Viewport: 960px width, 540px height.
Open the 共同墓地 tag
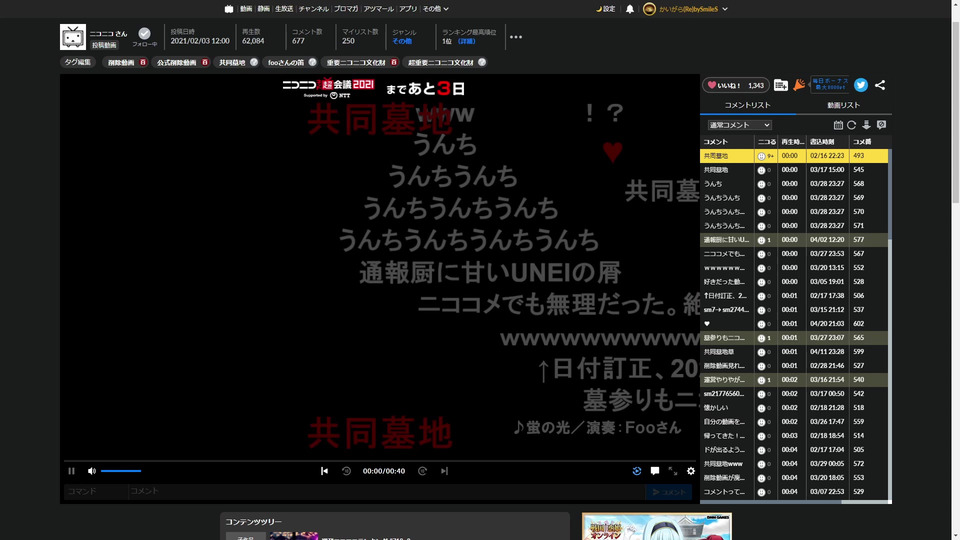tap(232, 62)
